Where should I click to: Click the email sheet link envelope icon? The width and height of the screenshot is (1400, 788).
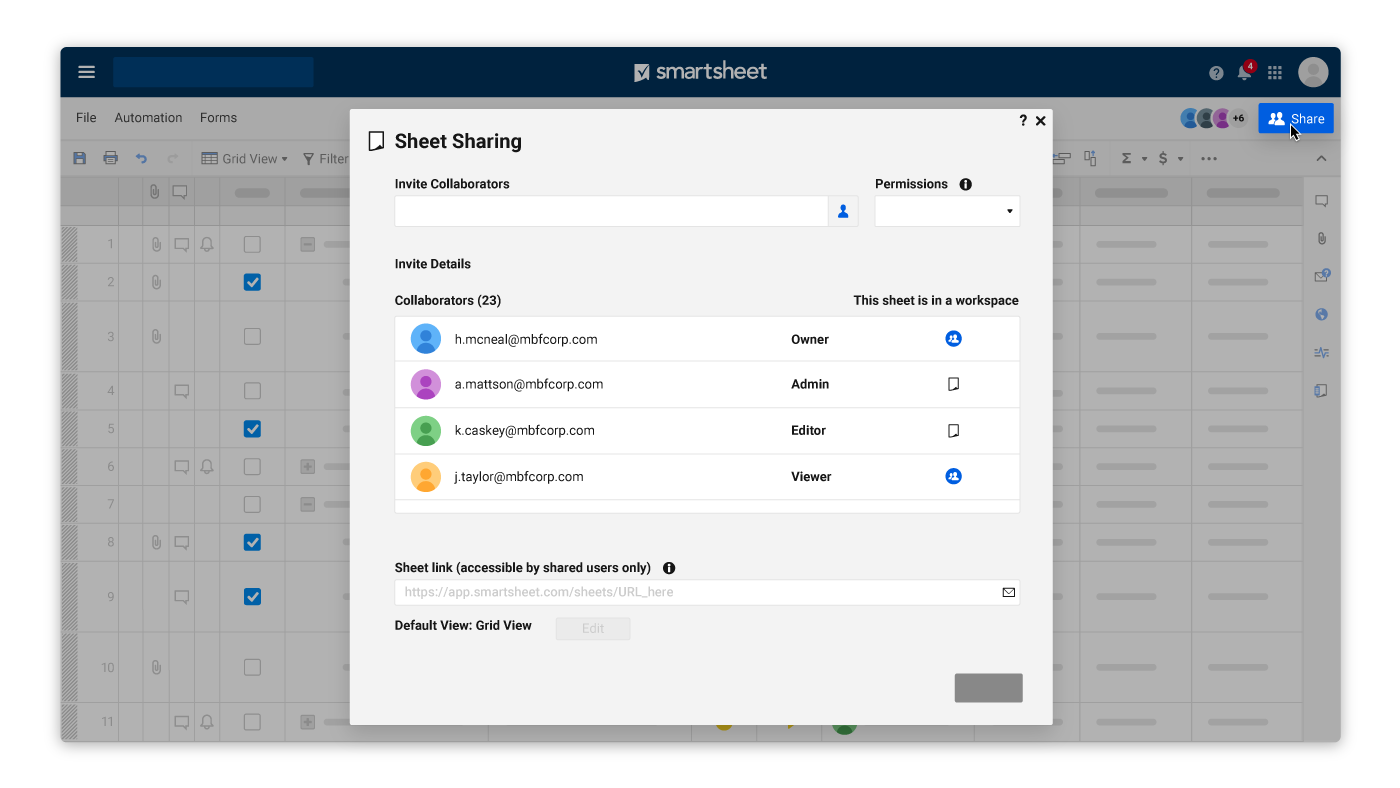[1008, 592]
